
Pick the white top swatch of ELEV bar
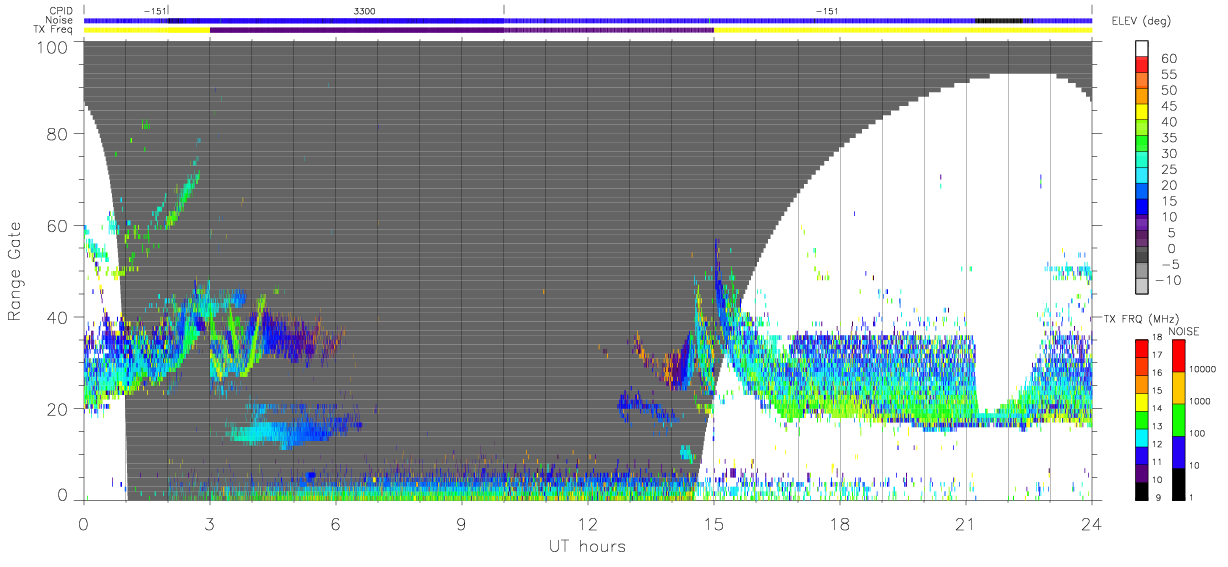click(x=1142, y=49)
